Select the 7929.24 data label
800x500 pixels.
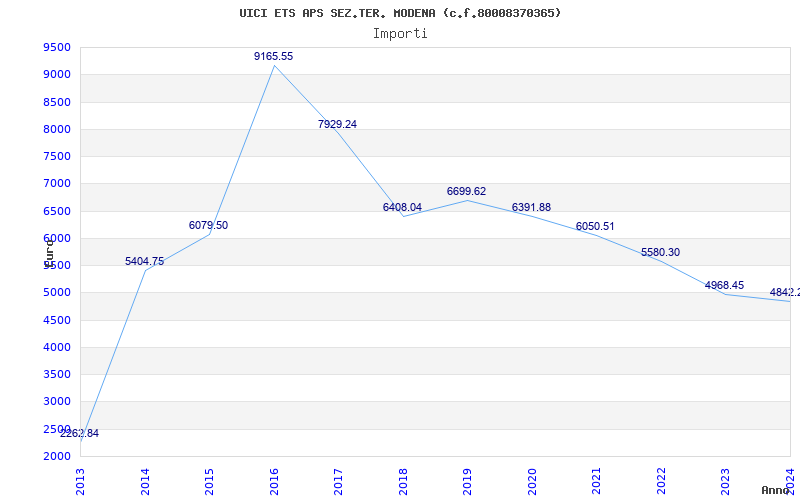point(337,124)
